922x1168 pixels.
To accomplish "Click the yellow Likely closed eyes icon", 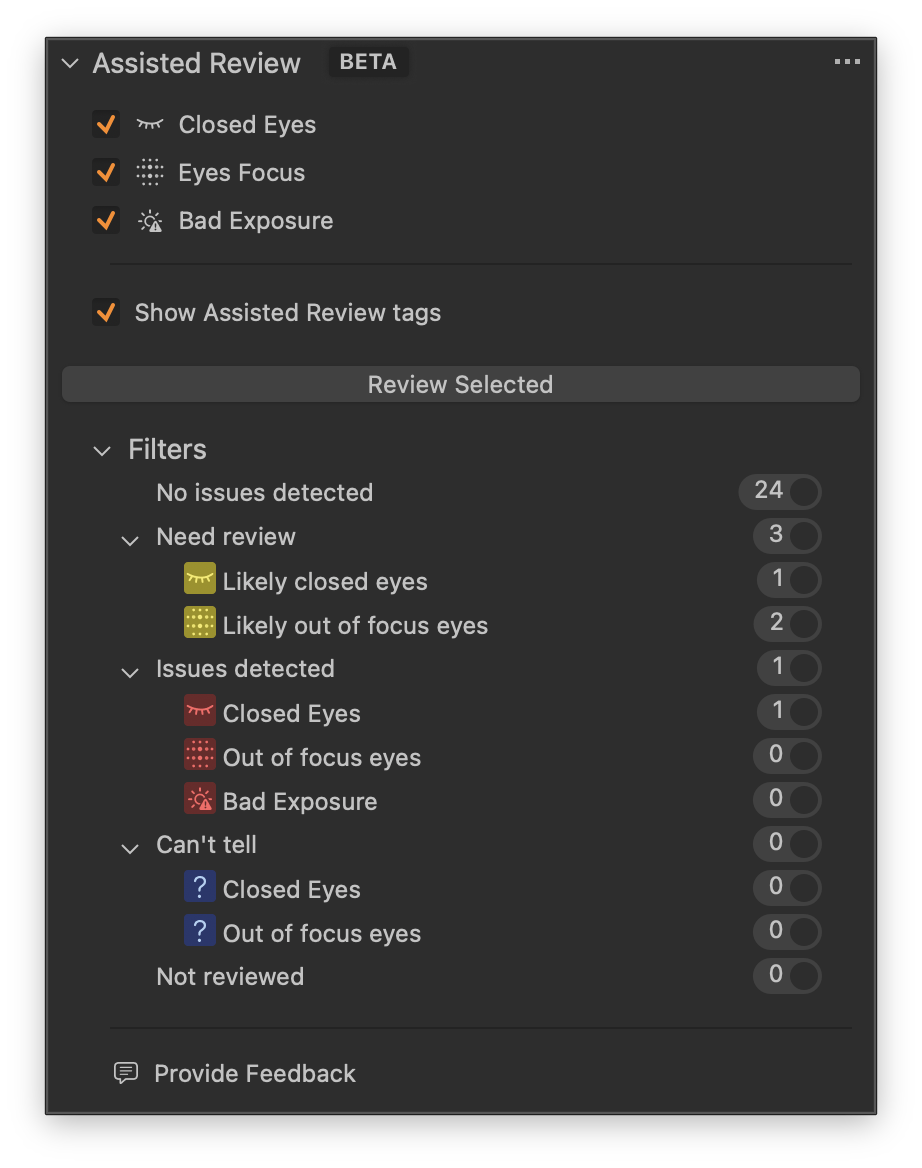I will (x=200, y=578).
